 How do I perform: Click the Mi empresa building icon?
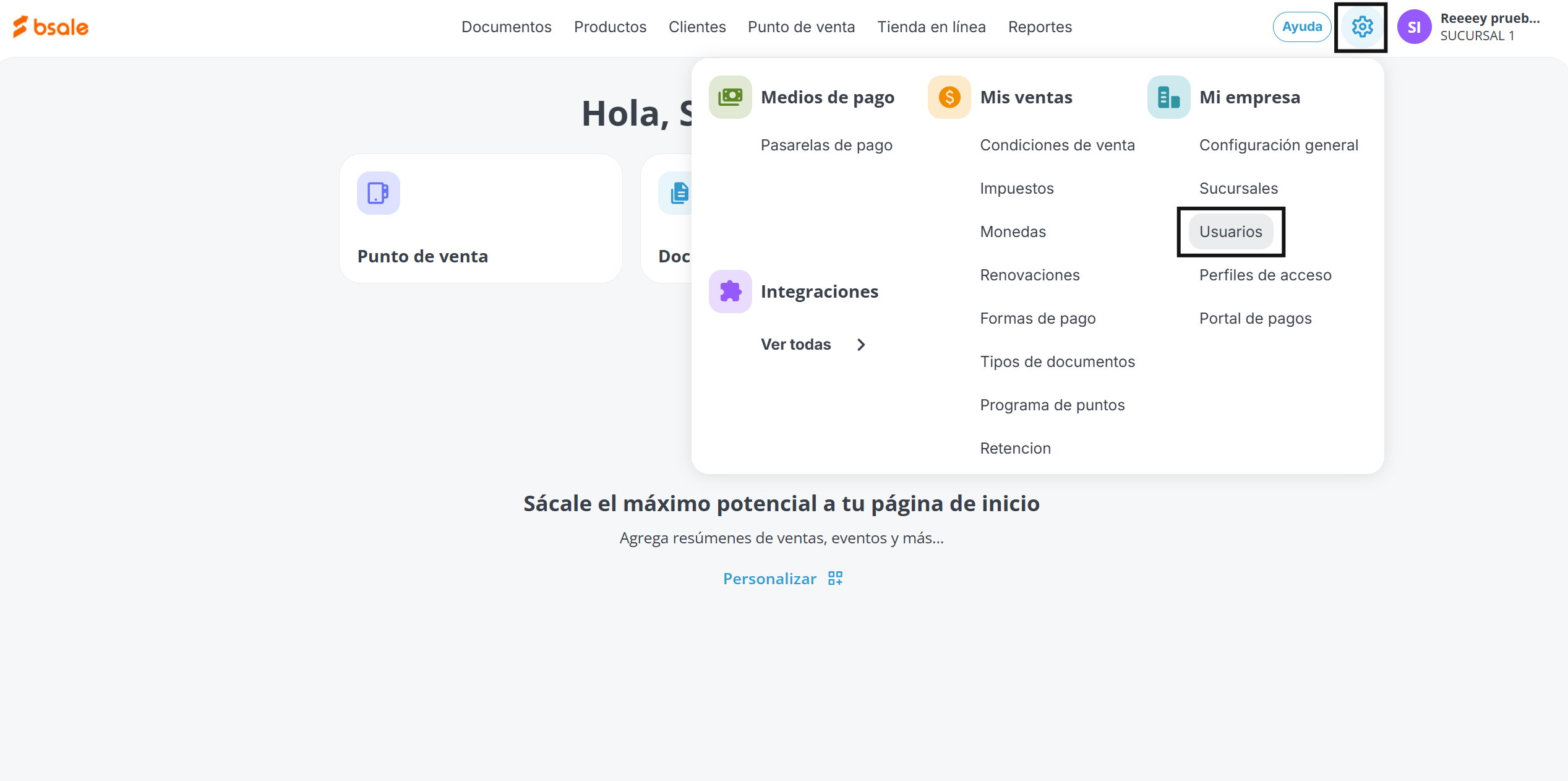pos(1168,97)
